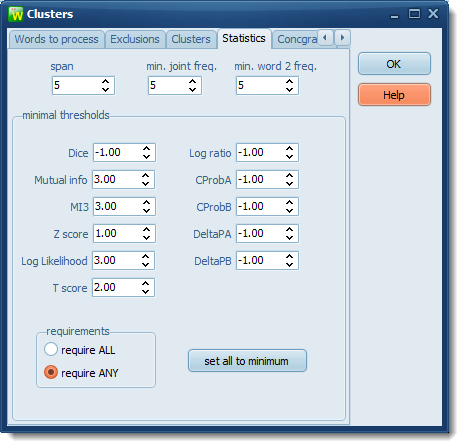Increase the T score threshold
464x448 pixels.
click(145, 283)
